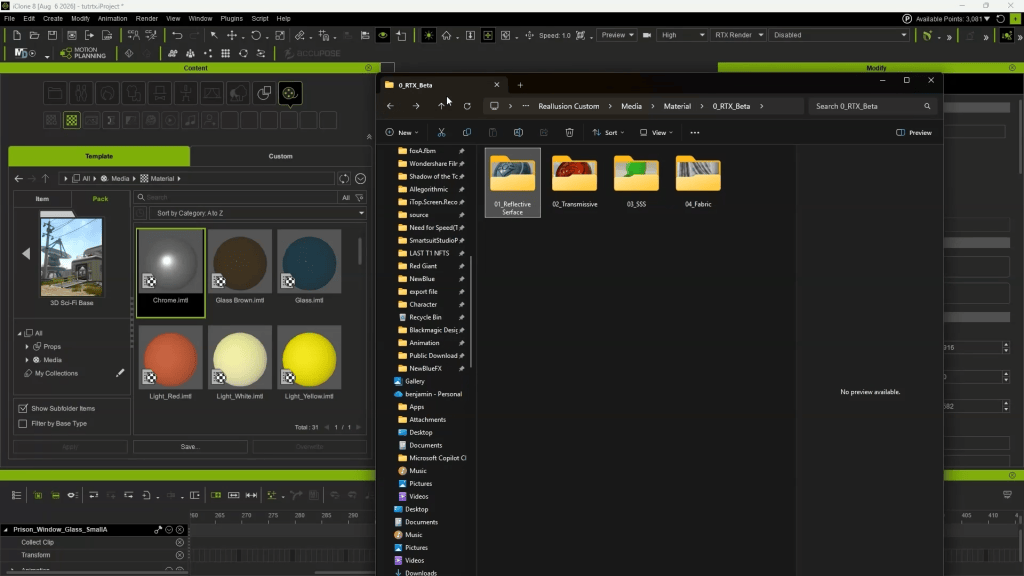
Task: Open the Disabled dropdown in toolbar
Action: point(839,35)
